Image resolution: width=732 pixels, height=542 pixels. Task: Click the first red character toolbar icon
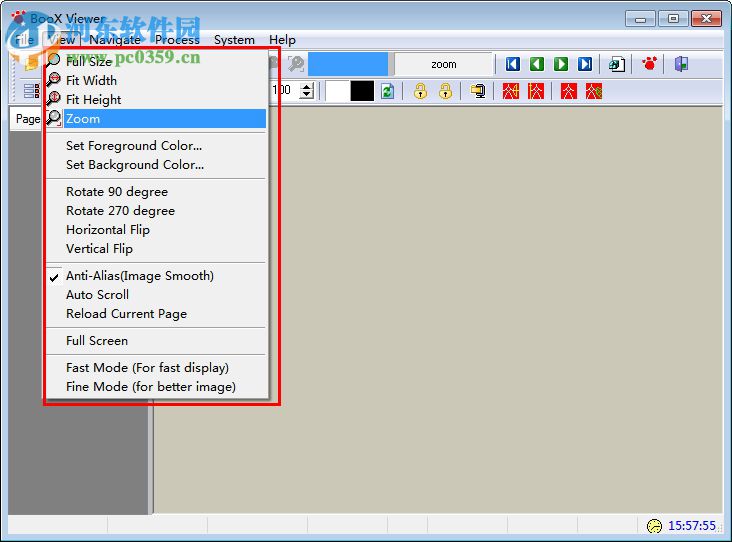[x=511, y=91]
